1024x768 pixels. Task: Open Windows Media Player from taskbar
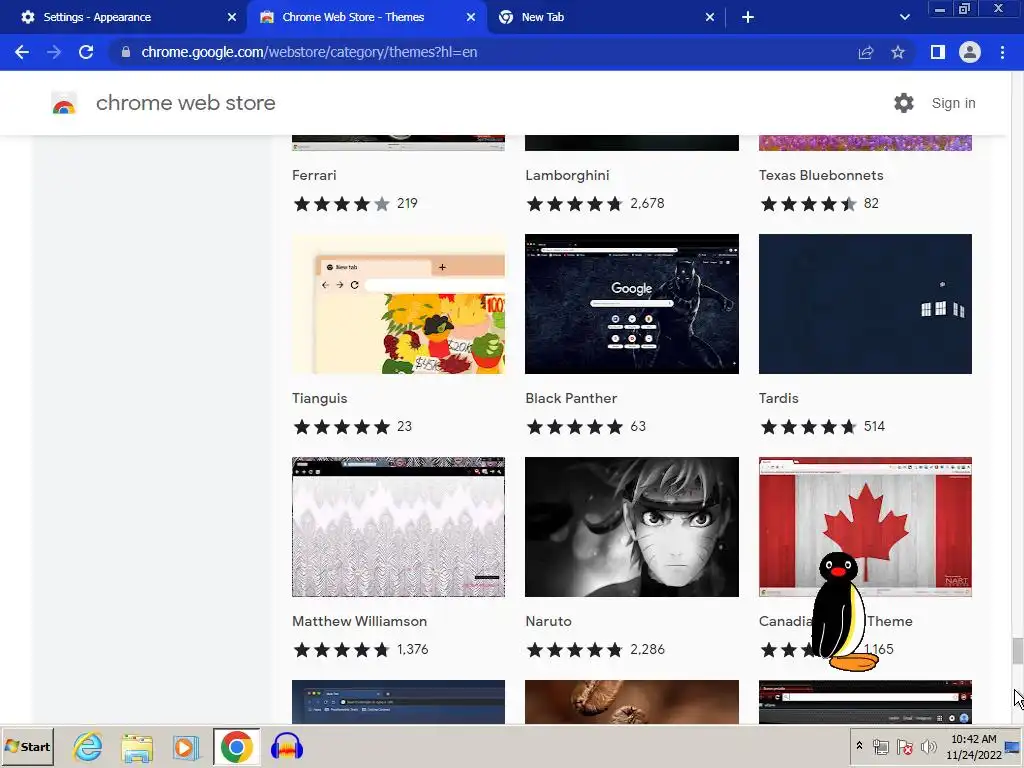click(x=186, y=747)
